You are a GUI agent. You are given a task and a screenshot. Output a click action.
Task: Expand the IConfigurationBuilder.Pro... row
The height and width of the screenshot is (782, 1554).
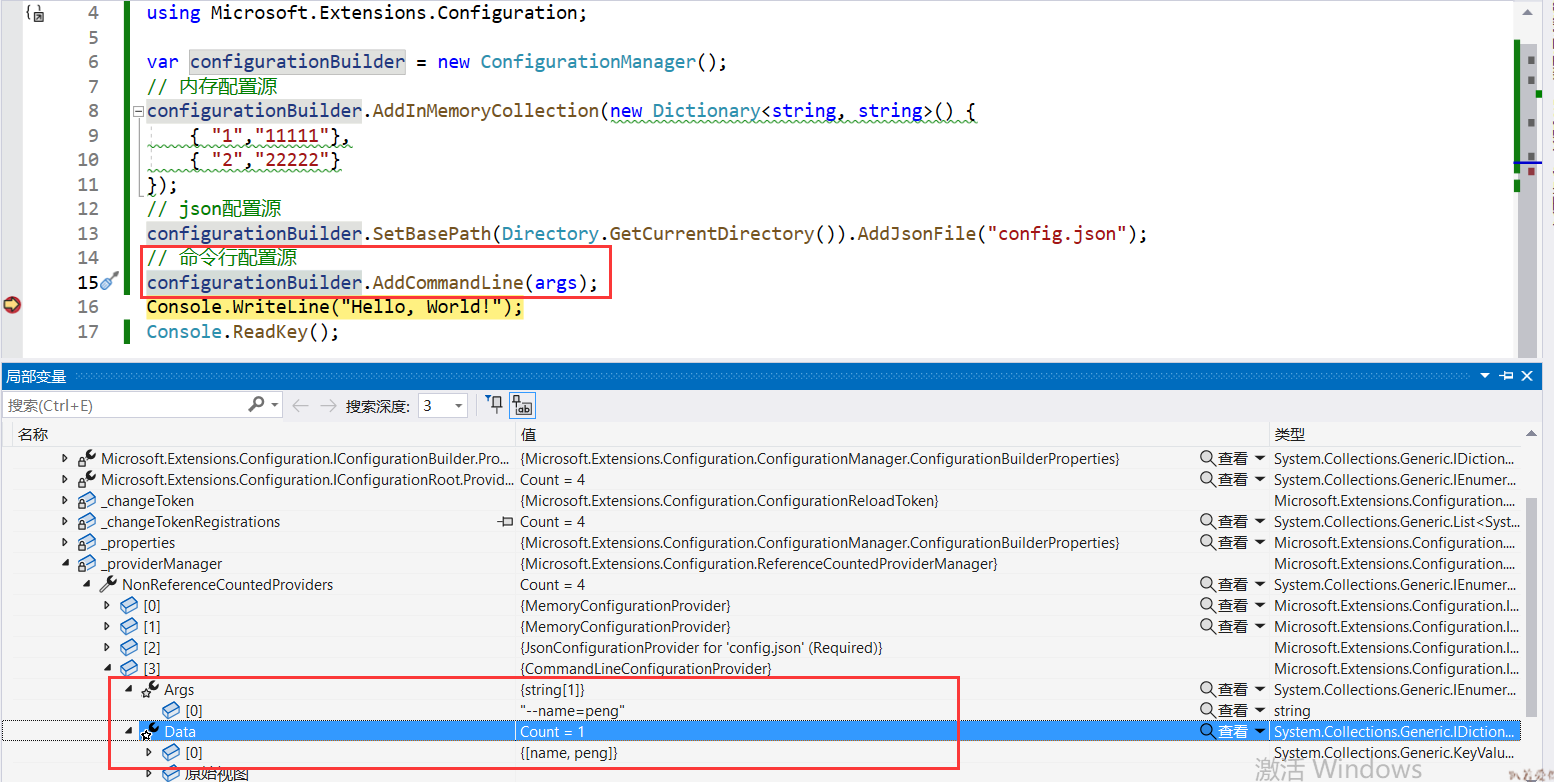[65, 458]
